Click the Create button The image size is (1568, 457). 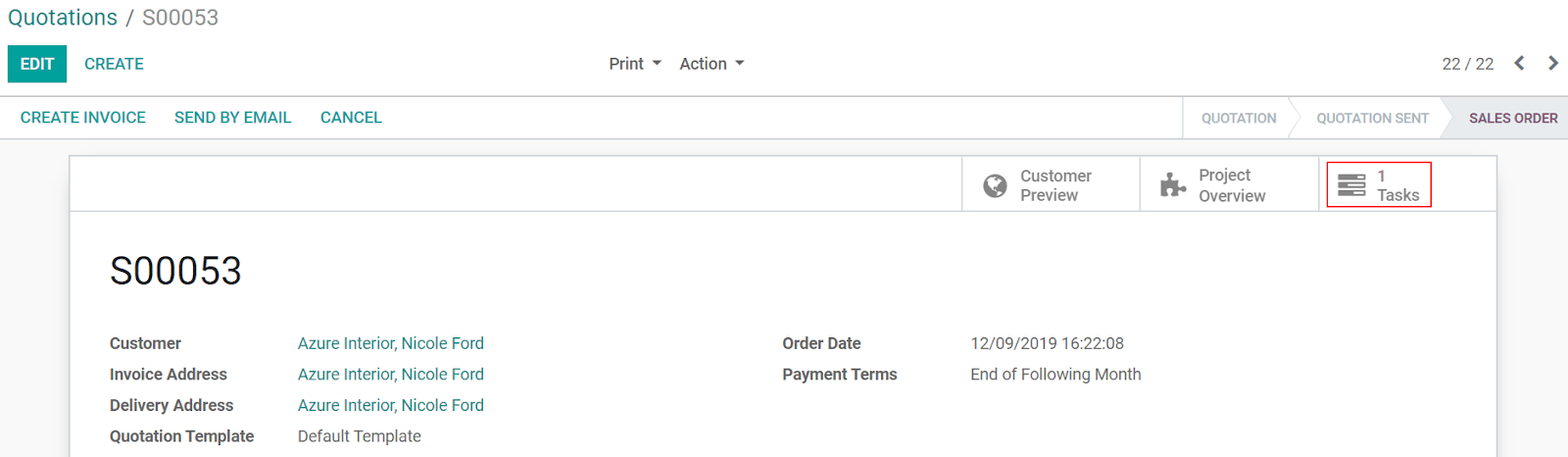click(114, 64)
